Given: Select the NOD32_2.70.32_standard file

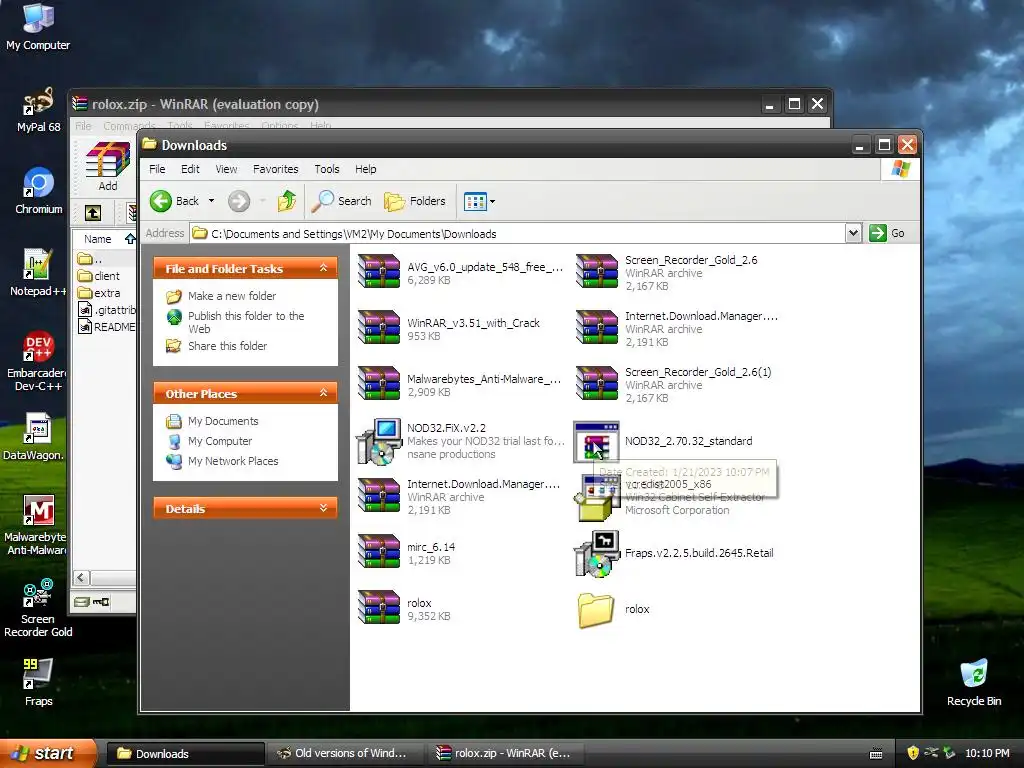Looking at the screenshot, I should click(663, 441).
